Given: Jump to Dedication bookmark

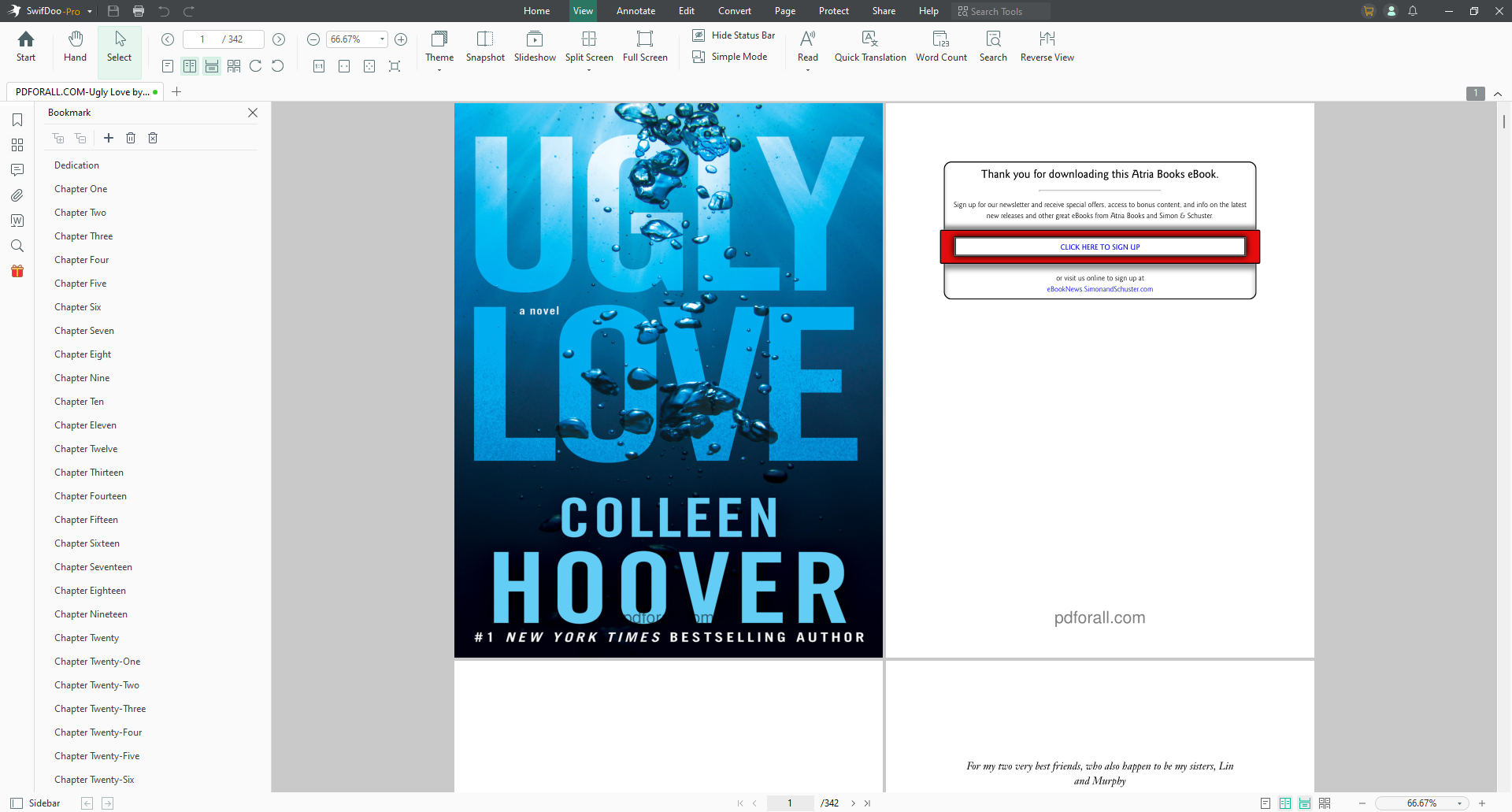Looking at the screenshot, I should pos(76,165).
